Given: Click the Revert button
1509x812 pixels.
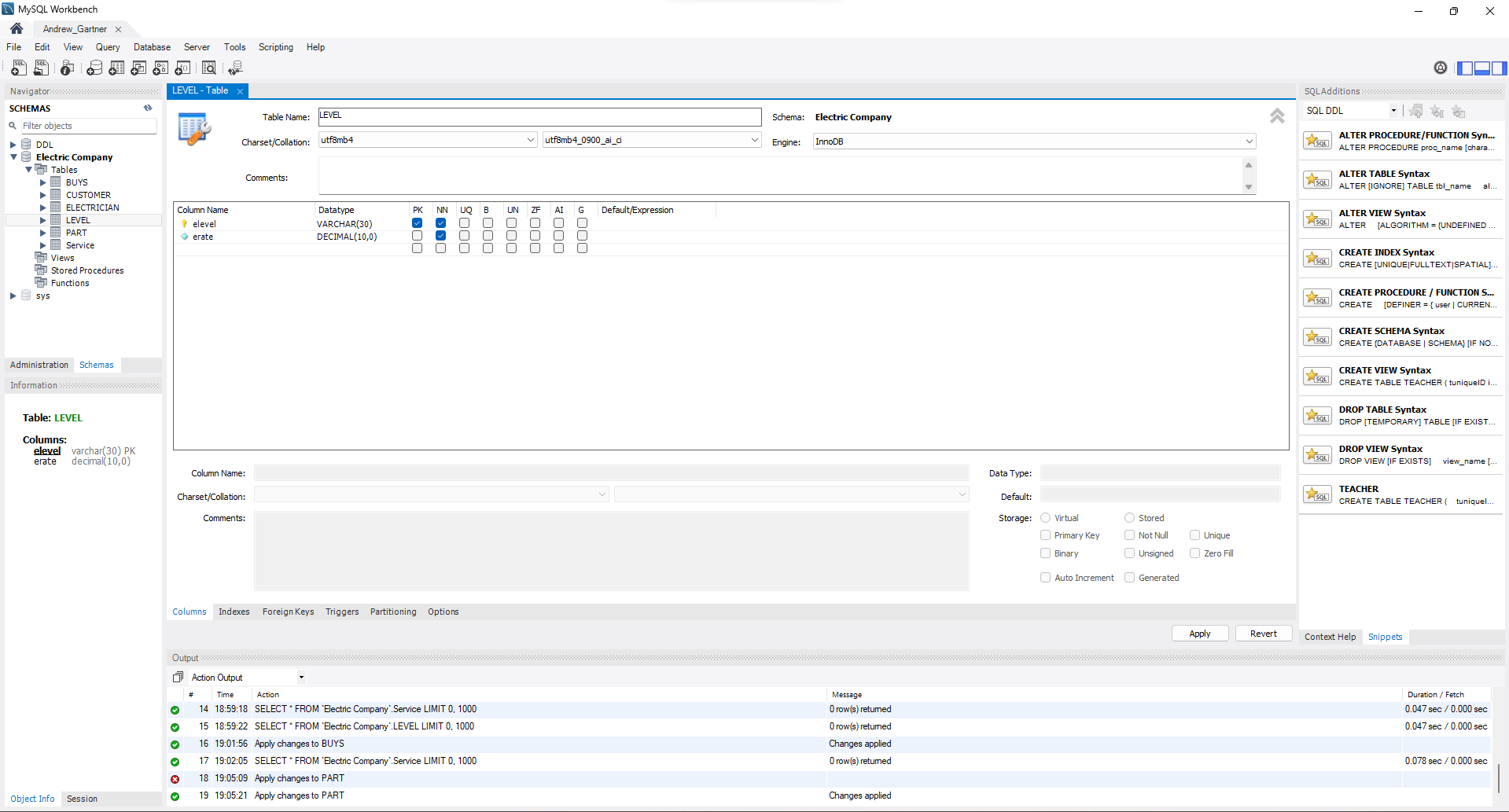Looking at the screenshot, I should 1264,634.
